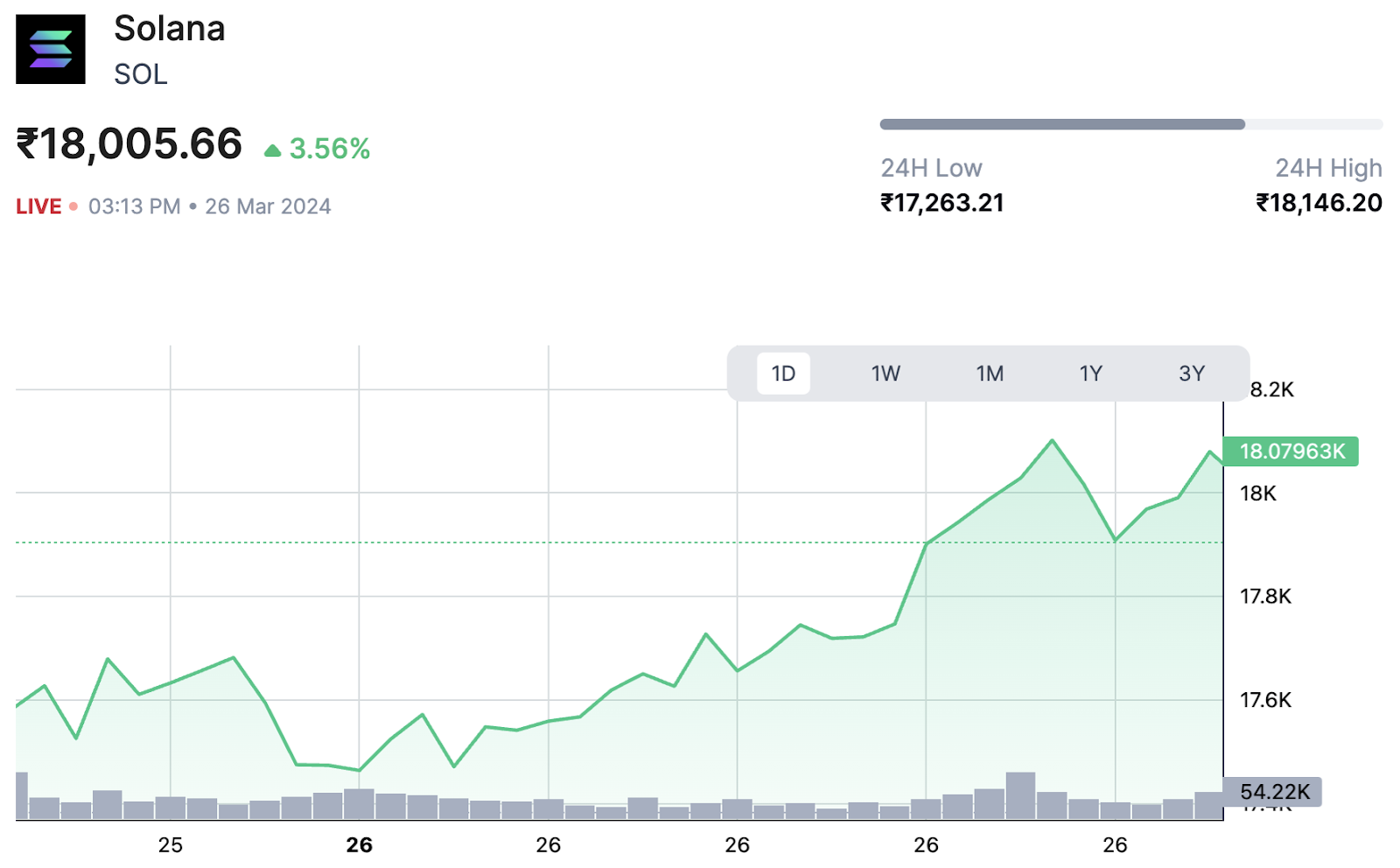
Task: Click the tallest volume bar in chart
Action: tap(1020, 794)
